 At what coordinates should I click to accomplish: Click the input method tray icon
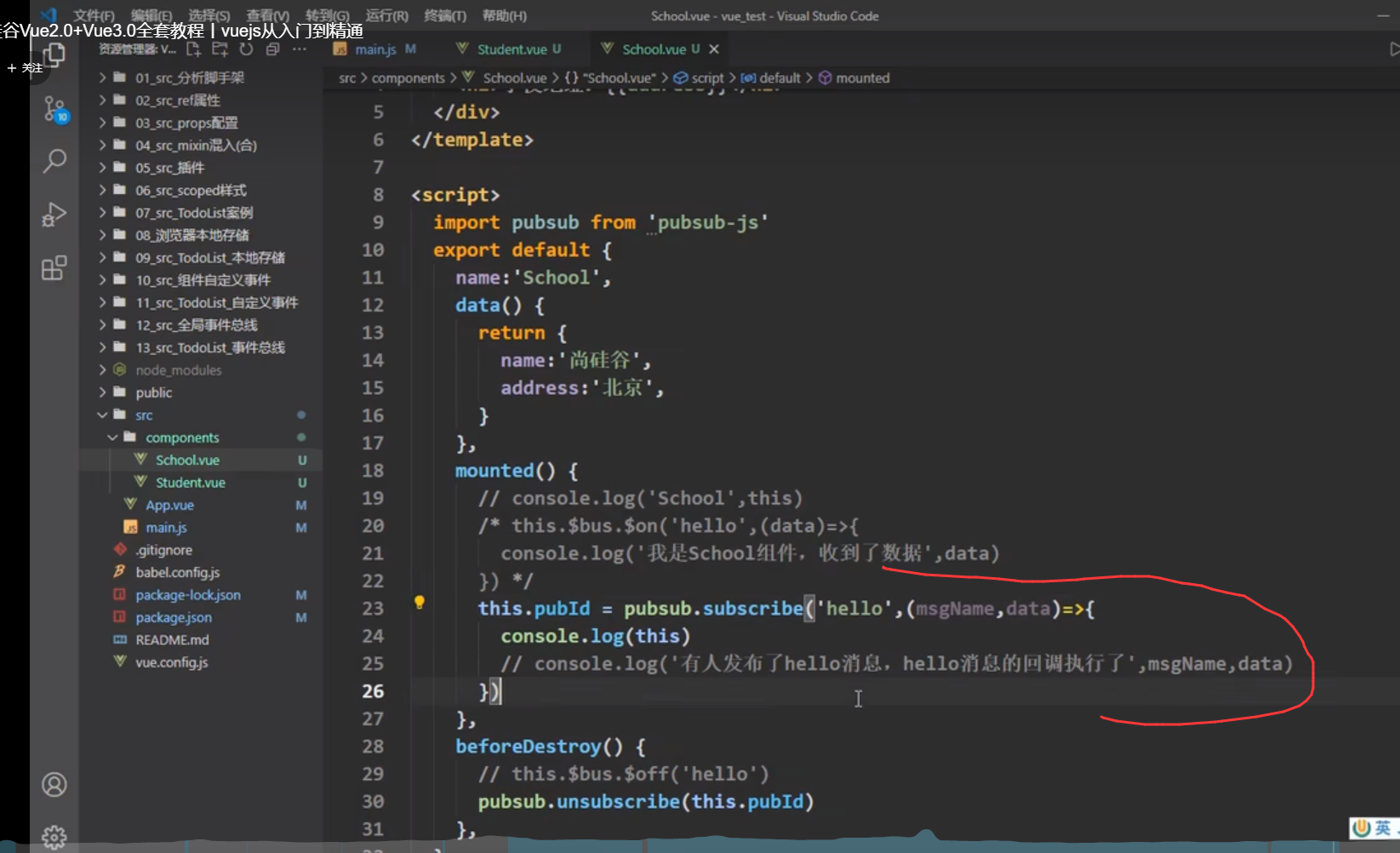pos(1373,827)
